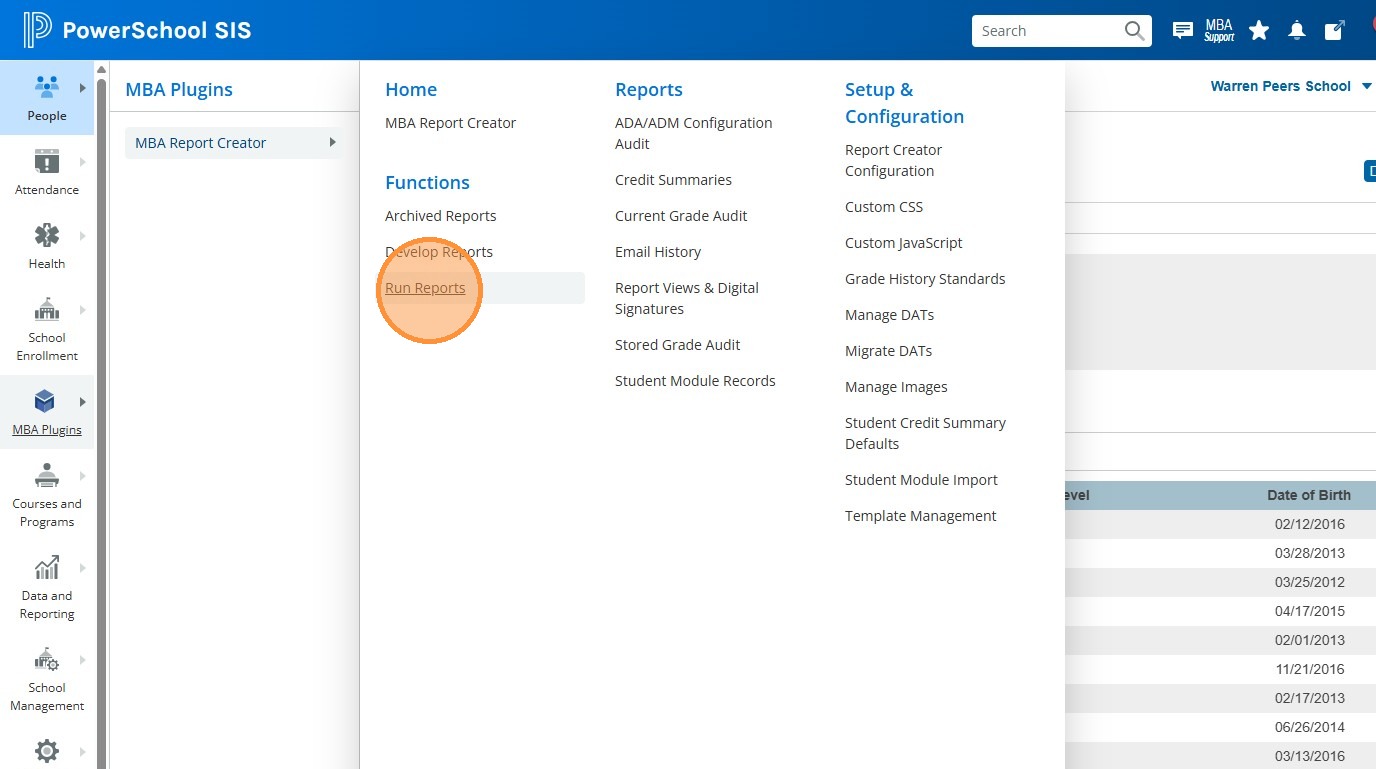Click the open-in-new-window icon
Image resolution: width=1376 pixels, height=769 pixels.
point(1334,31)
